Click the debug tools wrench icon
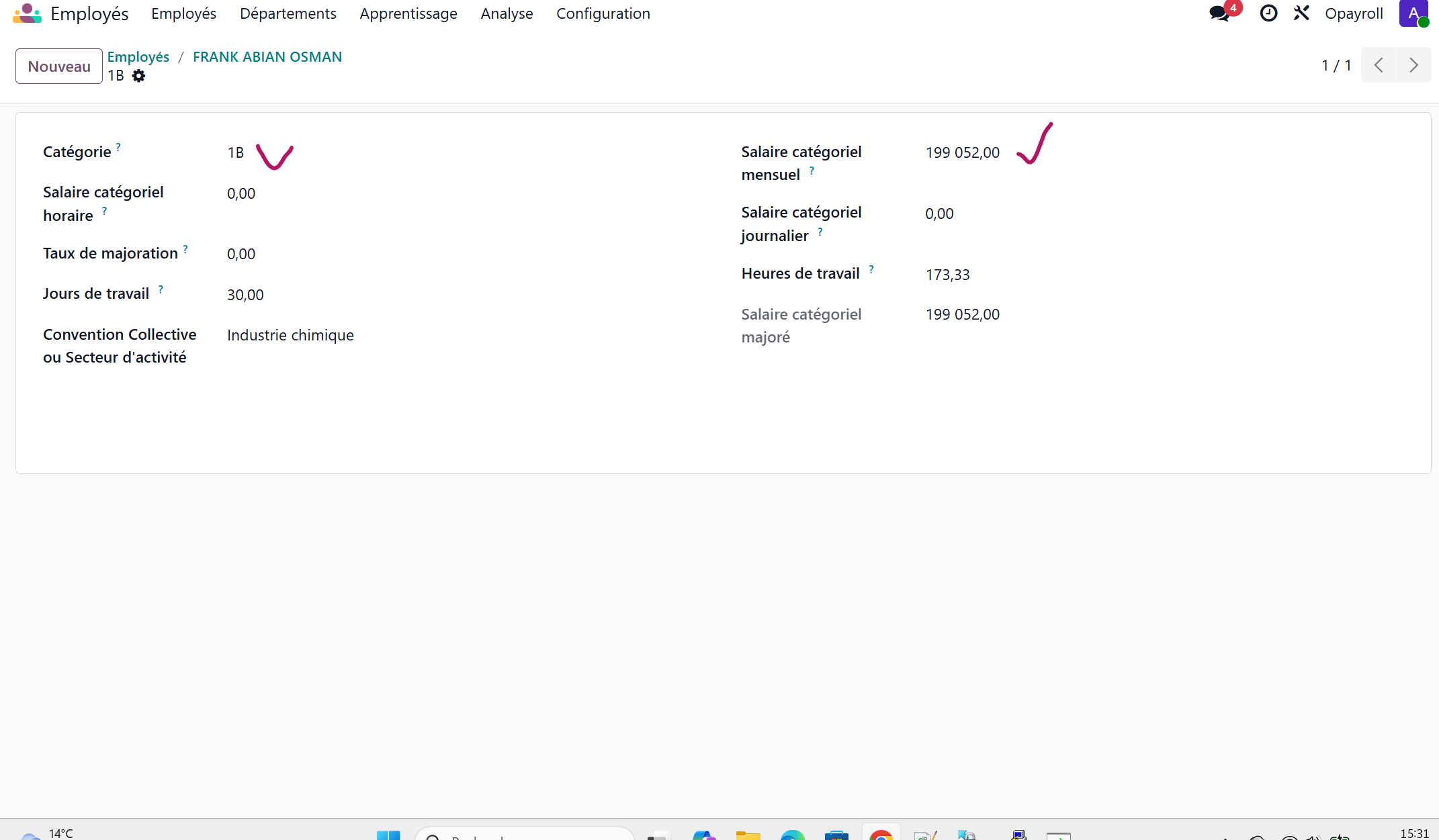Screen dimensions: 1439x840 click(x=1301, y=13)
